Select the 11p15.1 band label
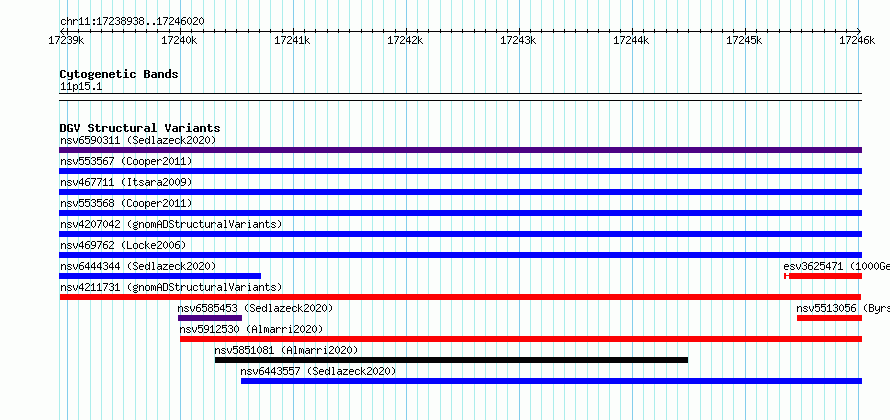890x420 pixels. point(81,87)
